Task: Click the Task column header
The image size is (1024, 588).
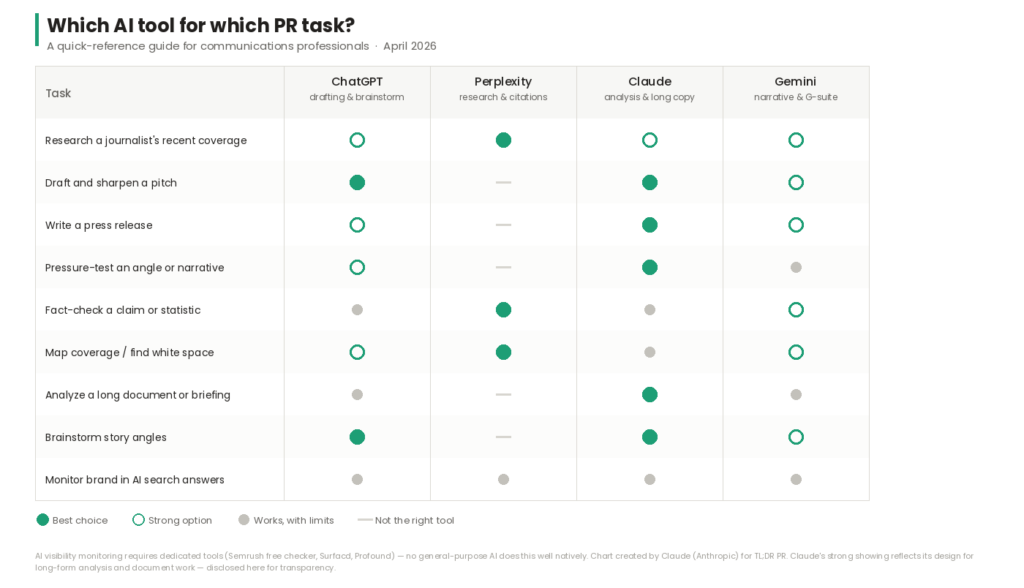Action: tap(58, 93)
